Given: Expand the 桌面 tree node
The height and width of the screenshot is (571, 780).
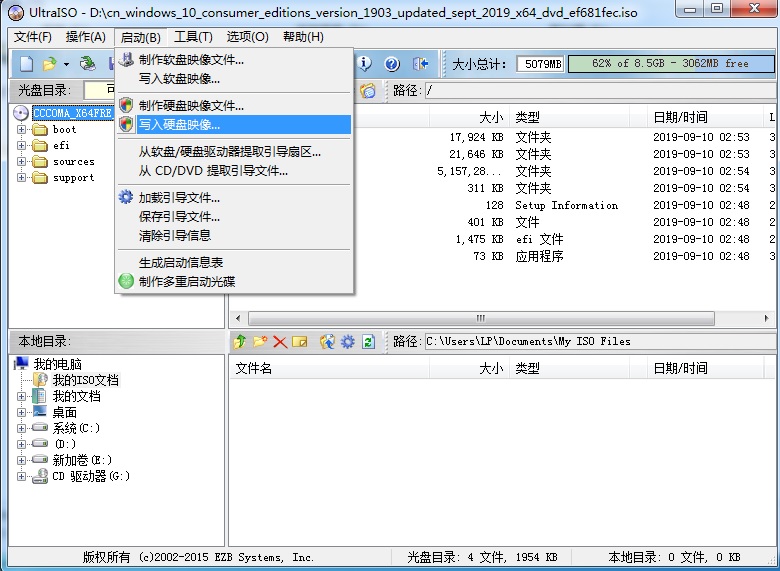Looking at the screenshot, I should click(21, 412).
